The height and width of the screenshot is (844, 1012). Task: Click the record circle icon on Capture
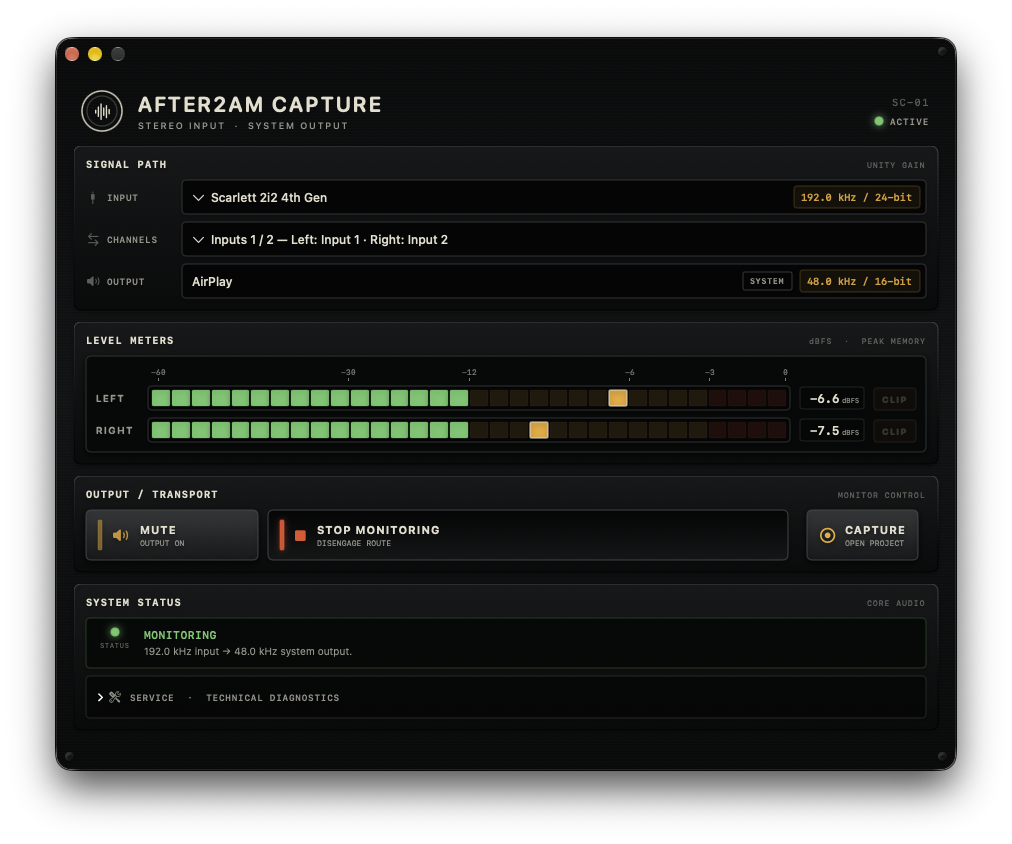(827, 535)
